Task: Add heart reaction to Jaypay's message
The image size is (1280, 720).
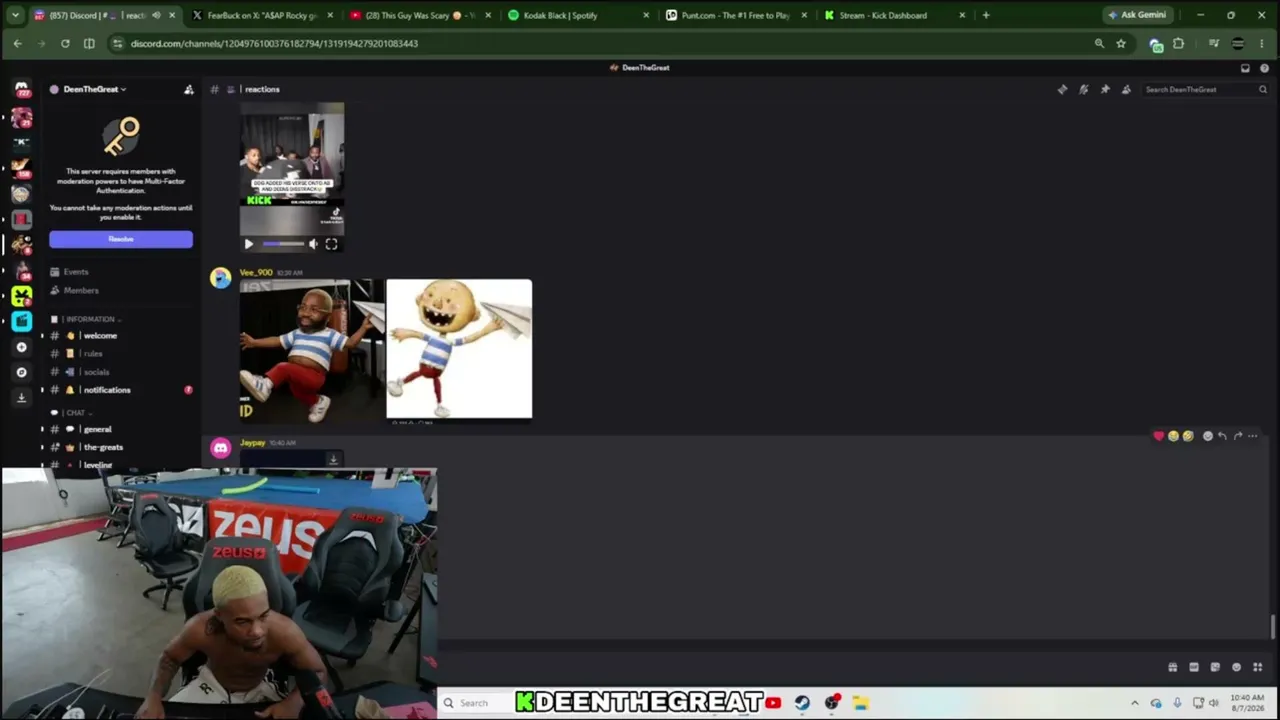Action: pos(1159,436)
